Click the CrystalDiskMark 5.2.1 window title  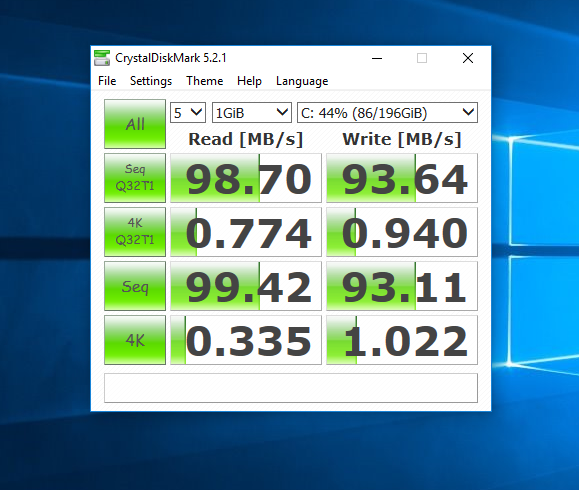tap(171, 58)
